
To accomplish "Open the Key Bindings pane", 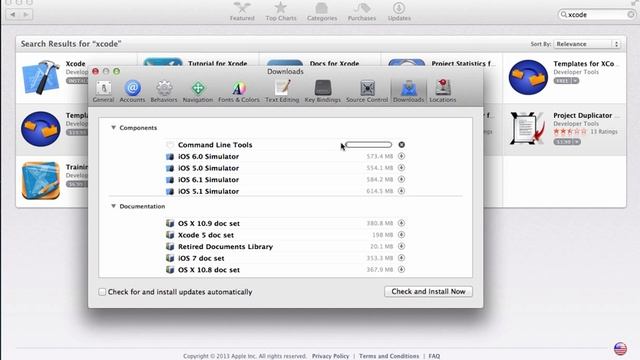I will click(322, 91).
